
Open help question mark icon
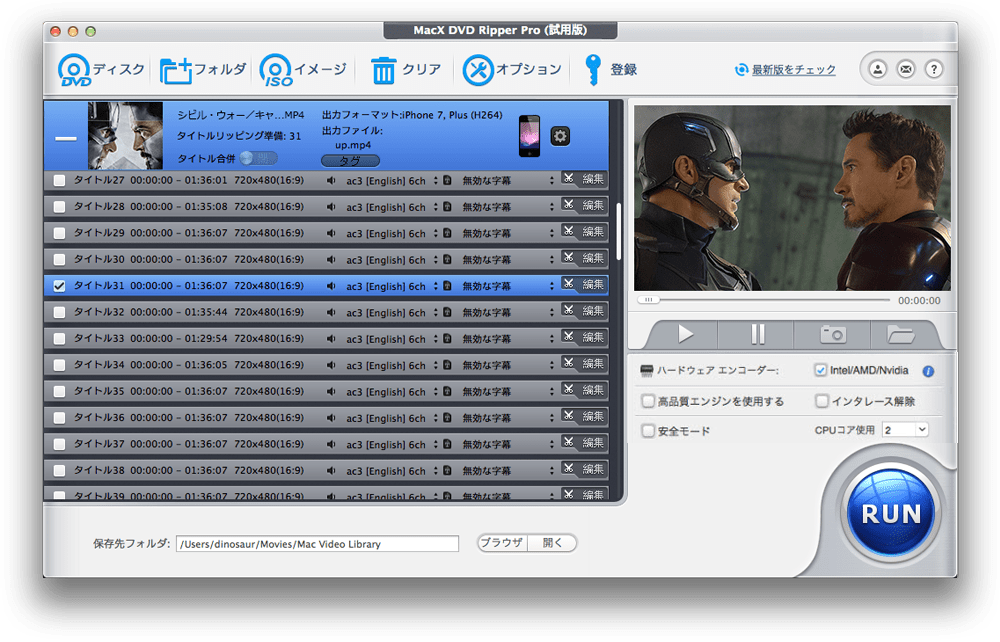point(934,69)
